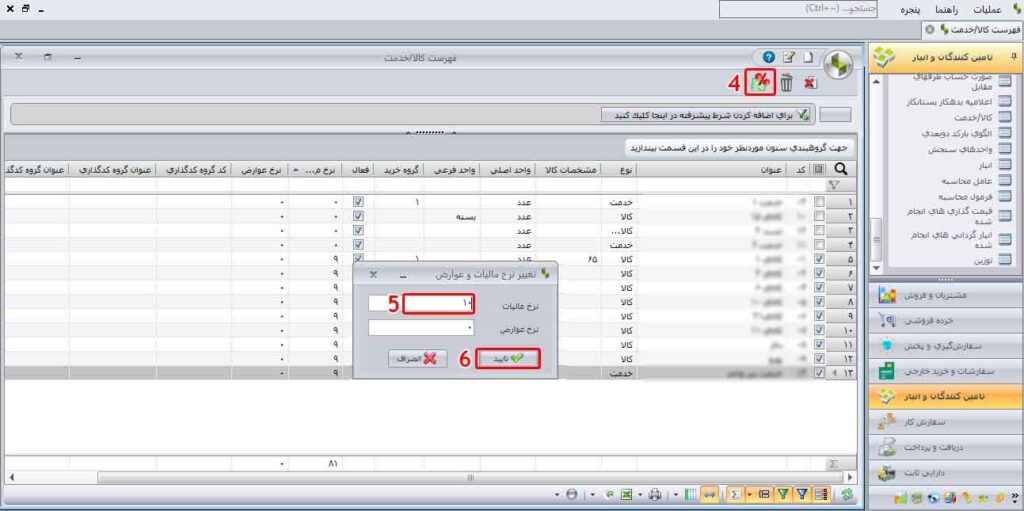Click the column chooser icon with green bars

click(x=690, y=495)
